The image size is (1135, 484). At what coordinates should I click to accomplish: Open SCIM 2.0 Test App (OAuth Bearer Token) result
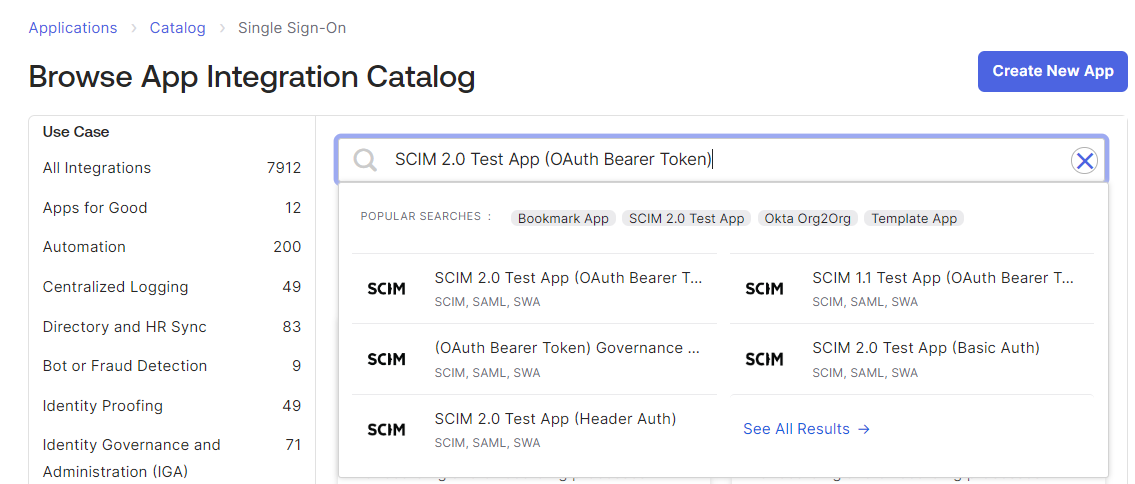[534, 289]
